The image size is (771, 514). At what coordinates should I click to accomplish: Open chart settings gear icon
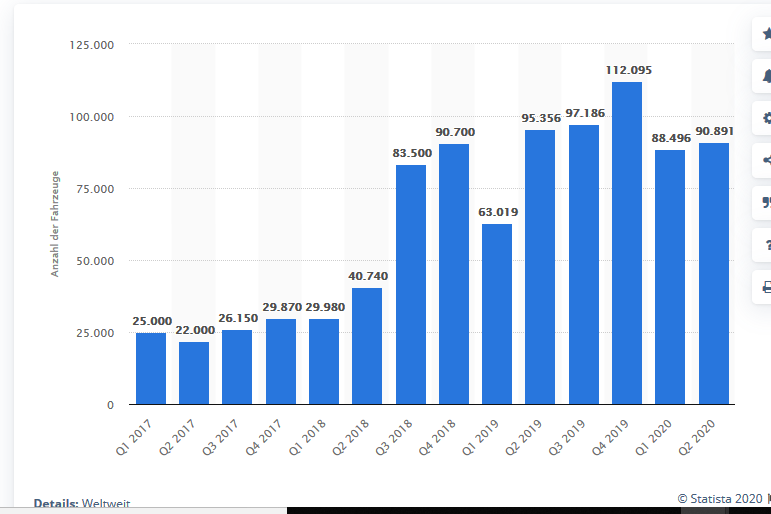tap(766, 118)
